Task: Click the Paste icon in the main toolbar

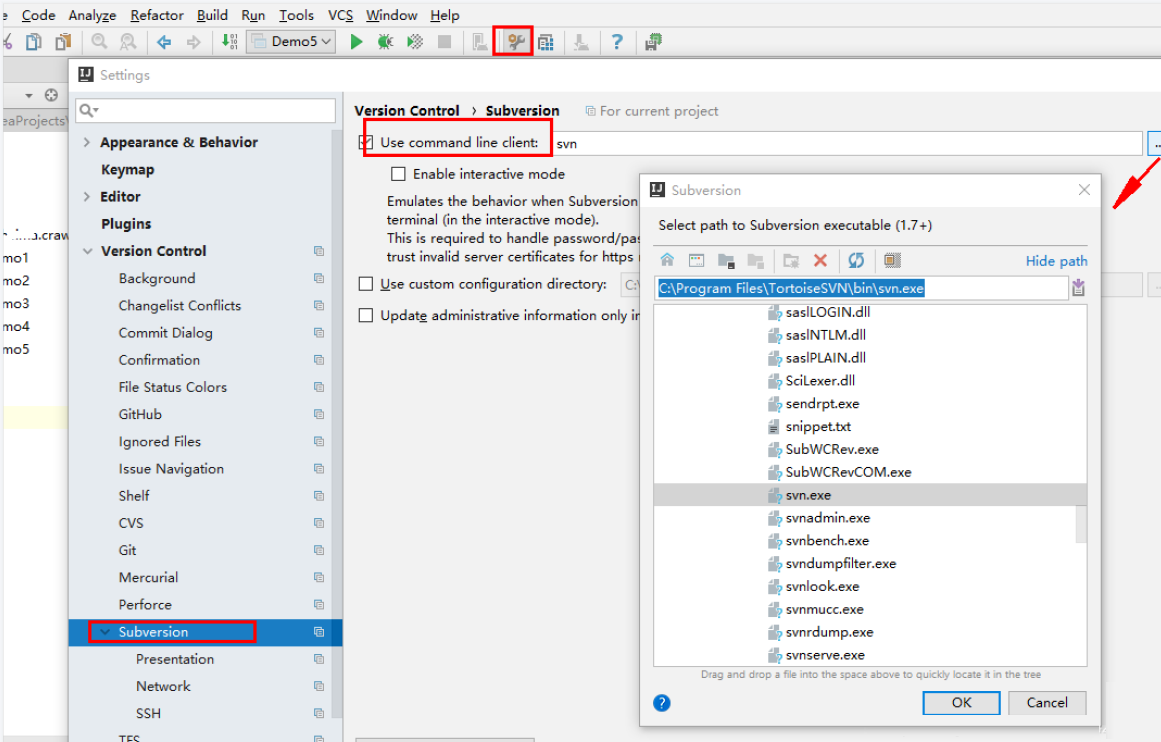Action: click(x=64, y=42)
